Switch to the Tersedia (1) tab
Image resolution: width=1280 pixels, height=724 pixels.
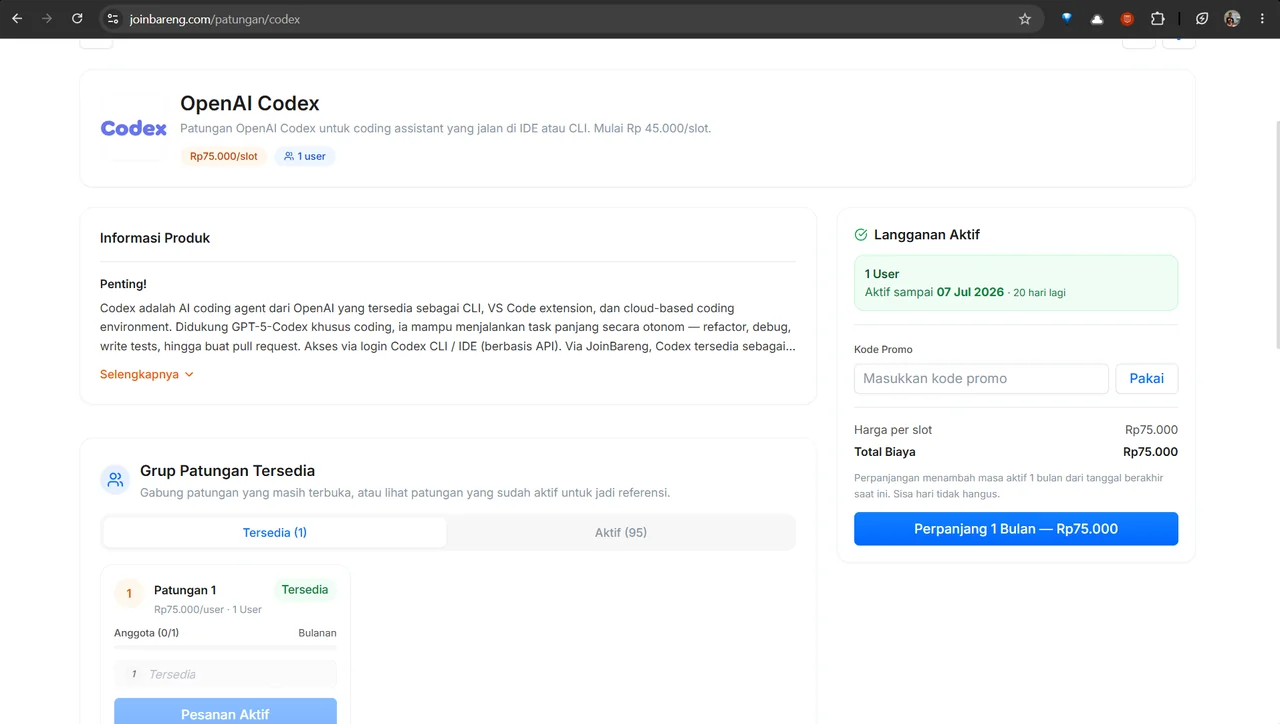tap(275, 532)
